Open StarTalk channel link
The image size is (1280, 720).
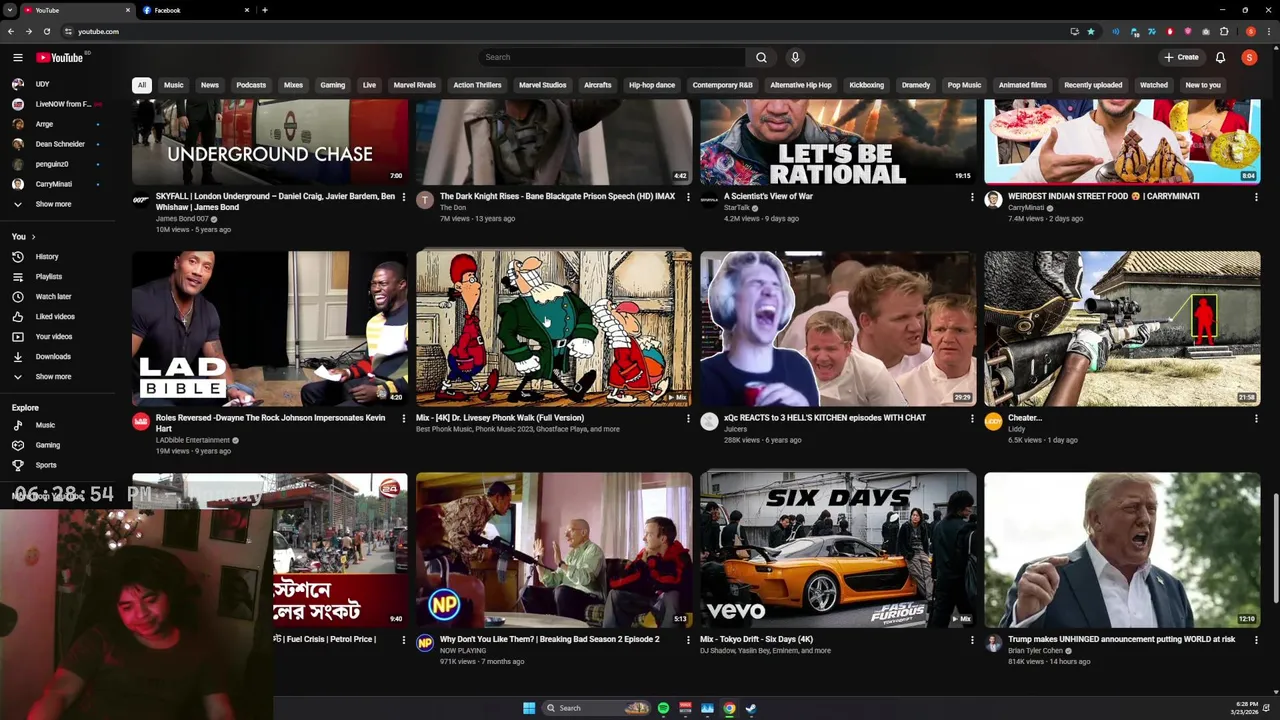tap(737, 208)
